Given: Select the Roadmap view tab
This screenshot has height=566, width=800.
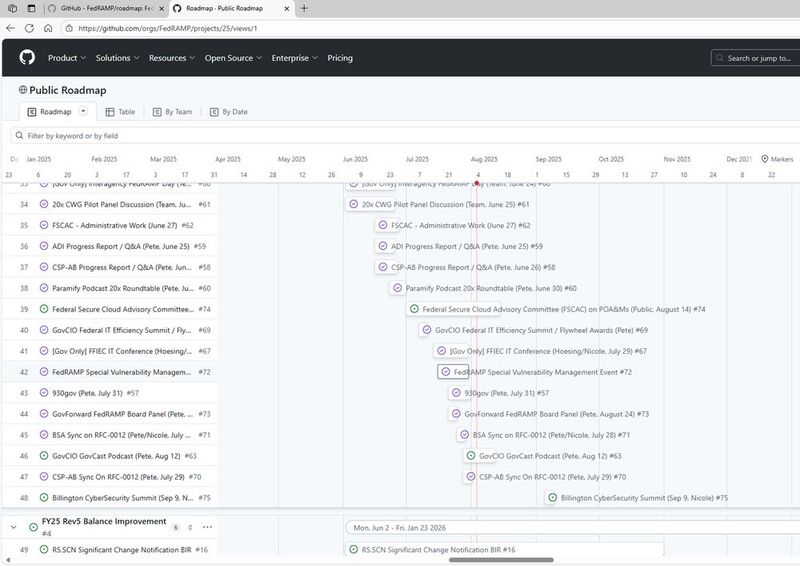Looking at the screenshot, I should (49, 112).
